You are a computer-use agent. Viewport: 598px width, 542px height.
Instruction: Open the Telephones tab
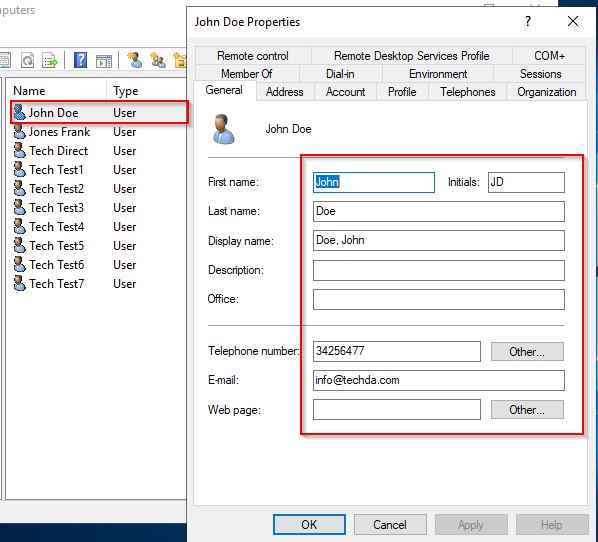[468, 92]
